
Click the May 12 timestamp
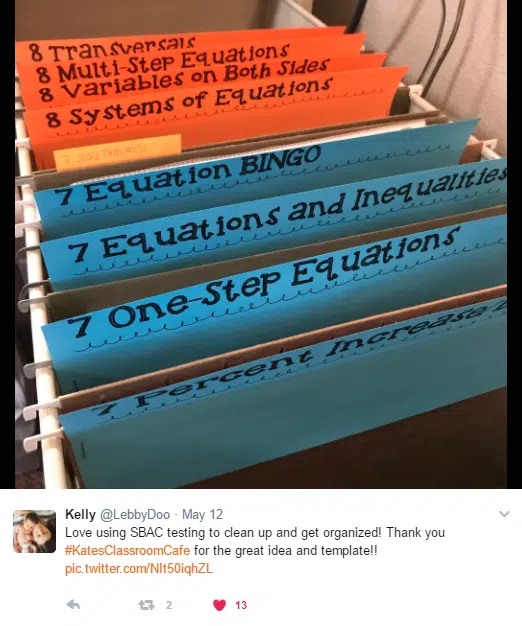point(202,515)
